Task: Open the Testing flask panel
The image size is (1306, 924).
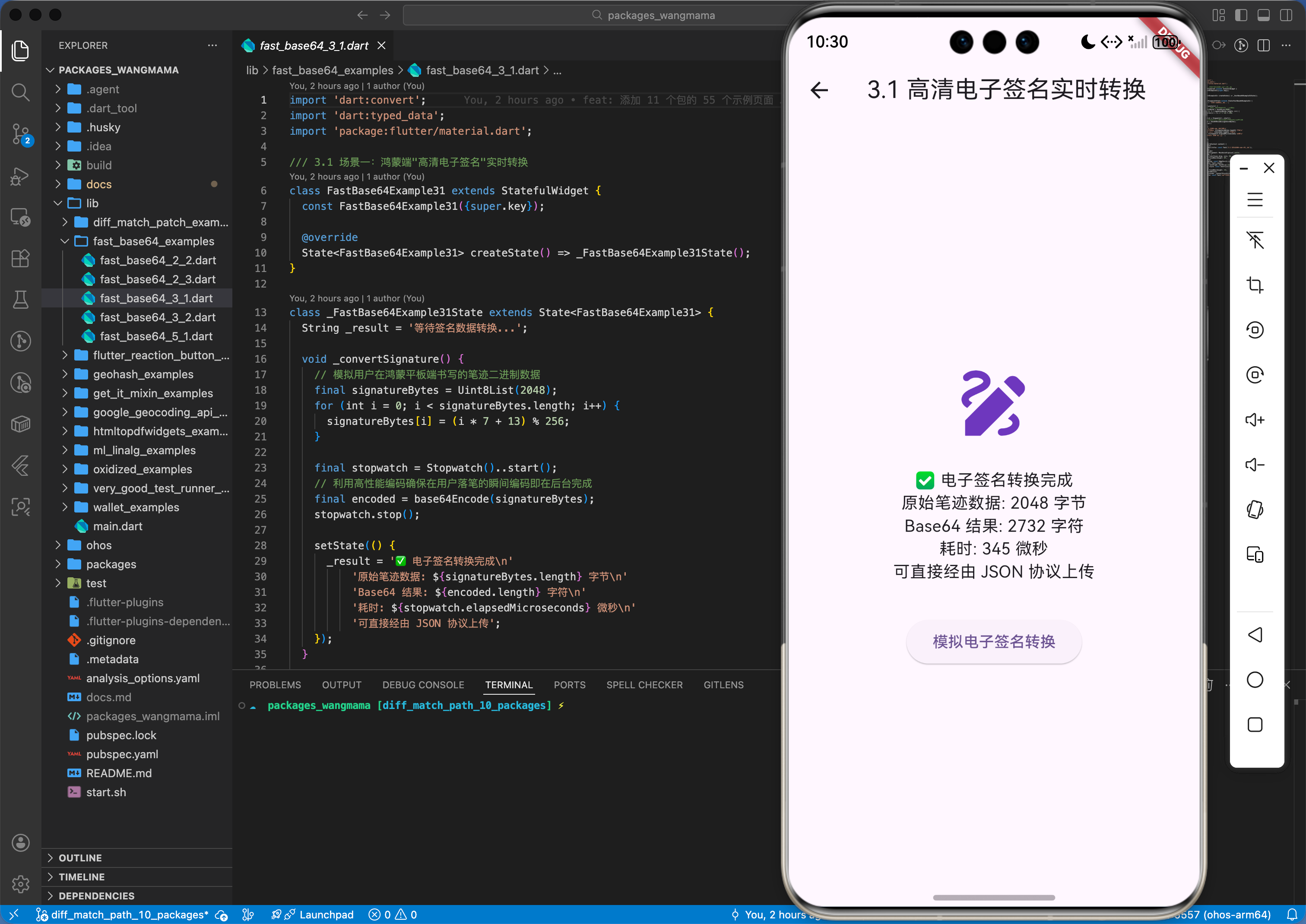Action: [20, 300]
